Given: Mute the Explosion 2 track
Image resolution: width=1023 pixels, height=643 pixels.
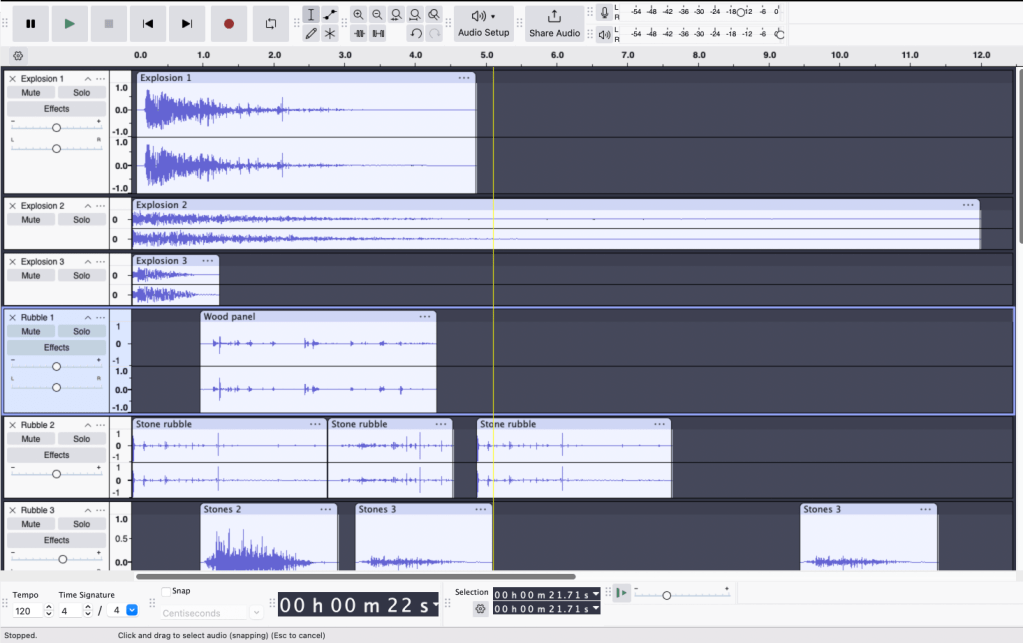Looking at the screenshot, I should 31,220.
